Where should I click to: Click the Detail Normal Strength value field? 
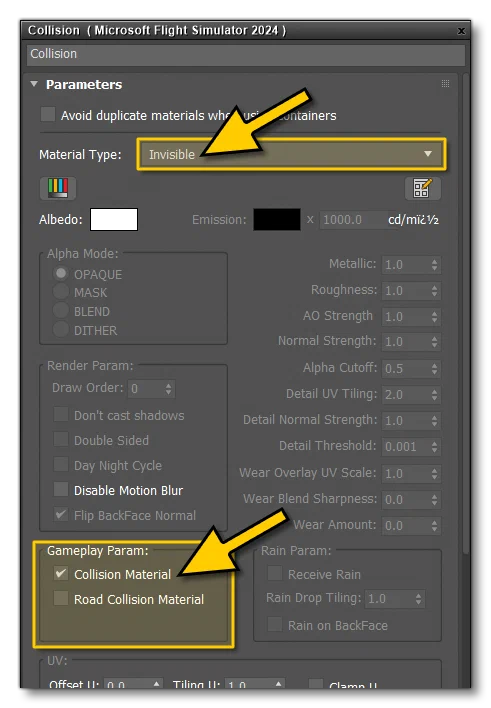(405, 420)
